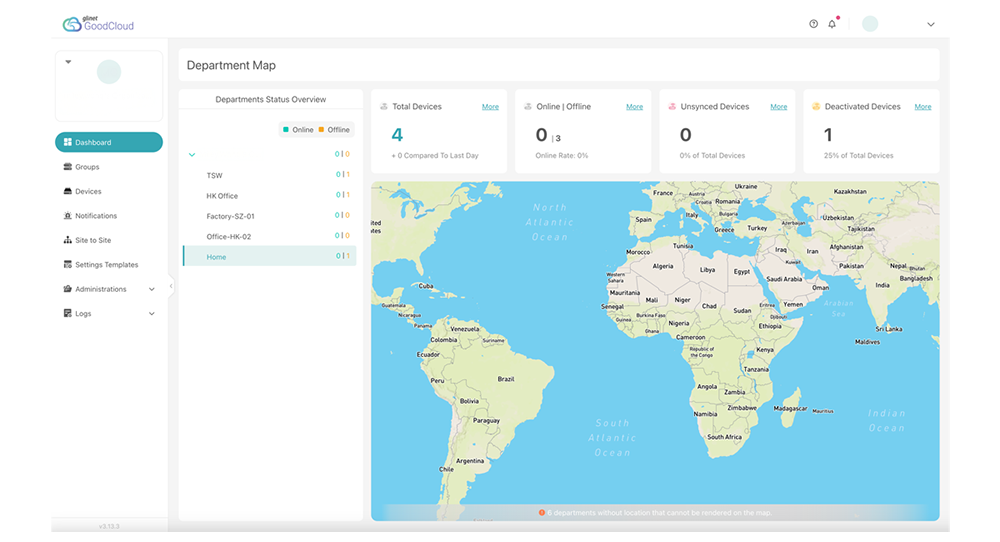Open Groups from the sidebar
The width and height of the screenshot is (1000, 542).
point(87,167)
